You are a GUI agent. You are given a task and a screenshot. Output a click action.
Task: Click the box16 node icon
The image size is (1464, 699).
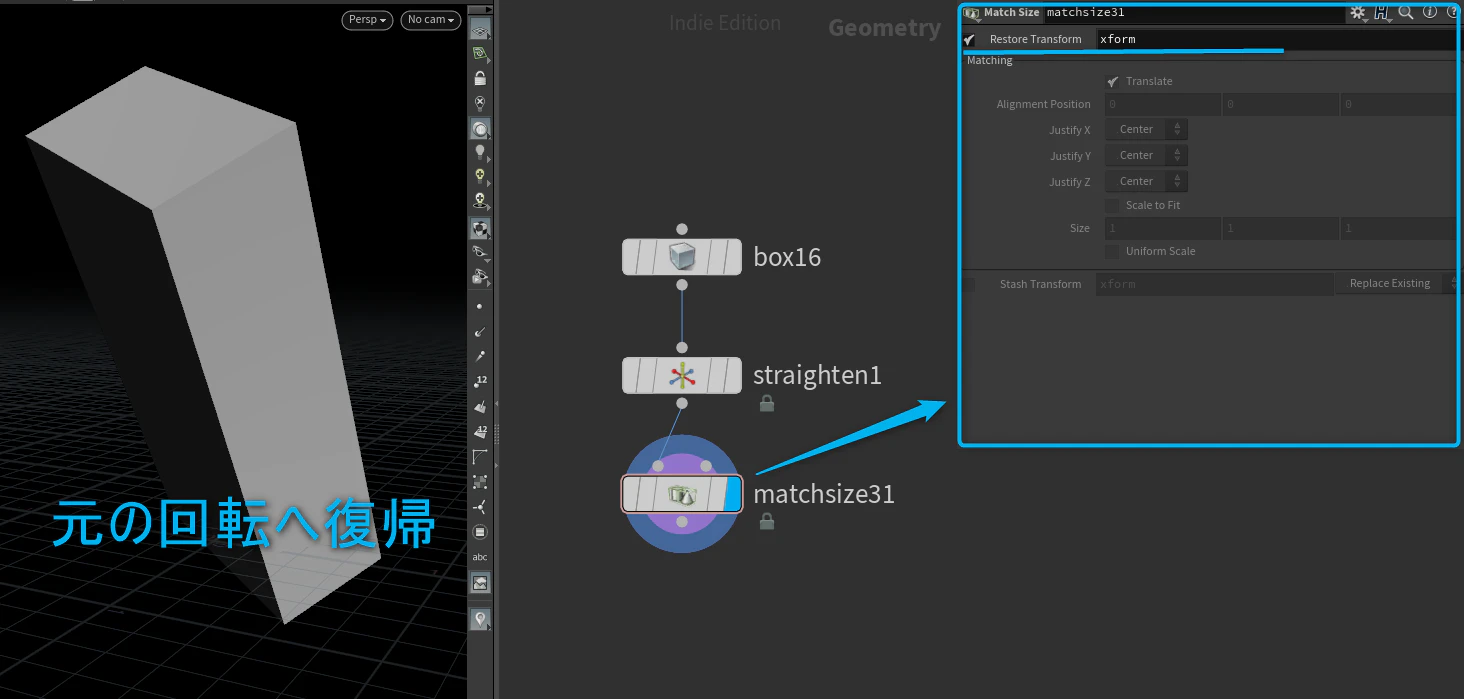682,257
